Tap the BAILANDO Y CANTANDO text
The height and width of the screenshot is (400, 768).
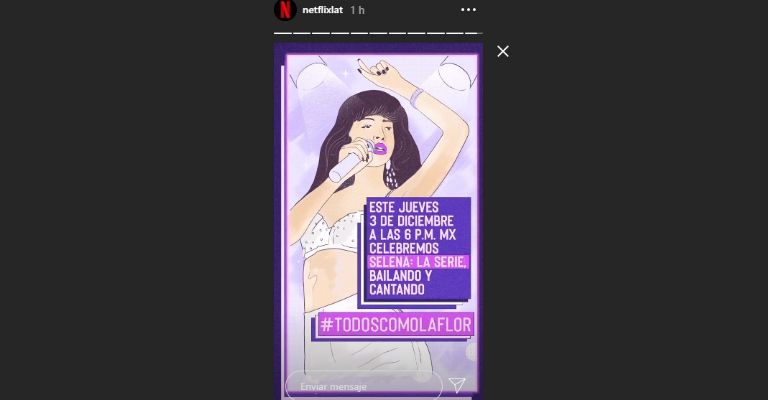pos(400,282)
